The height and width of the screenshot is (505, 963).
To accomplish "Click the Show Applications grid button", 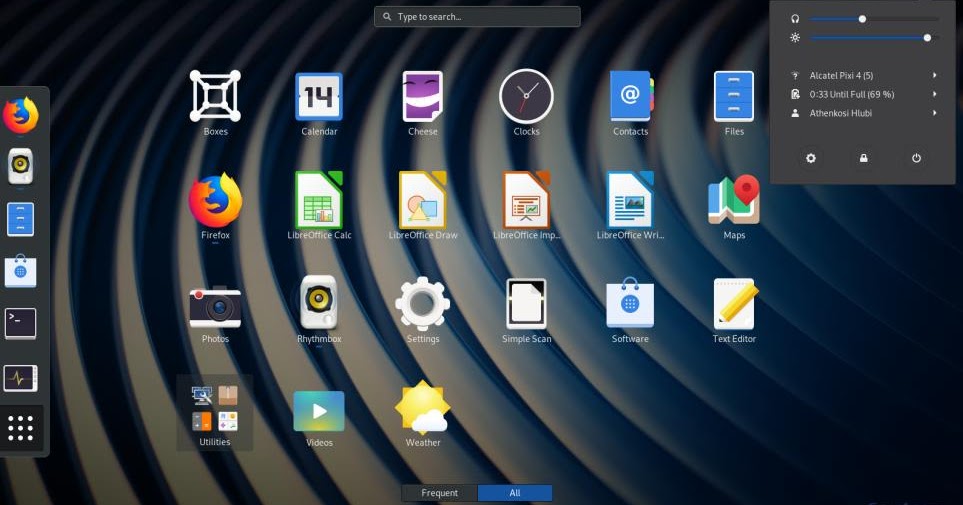I will (x=20, y=428).
